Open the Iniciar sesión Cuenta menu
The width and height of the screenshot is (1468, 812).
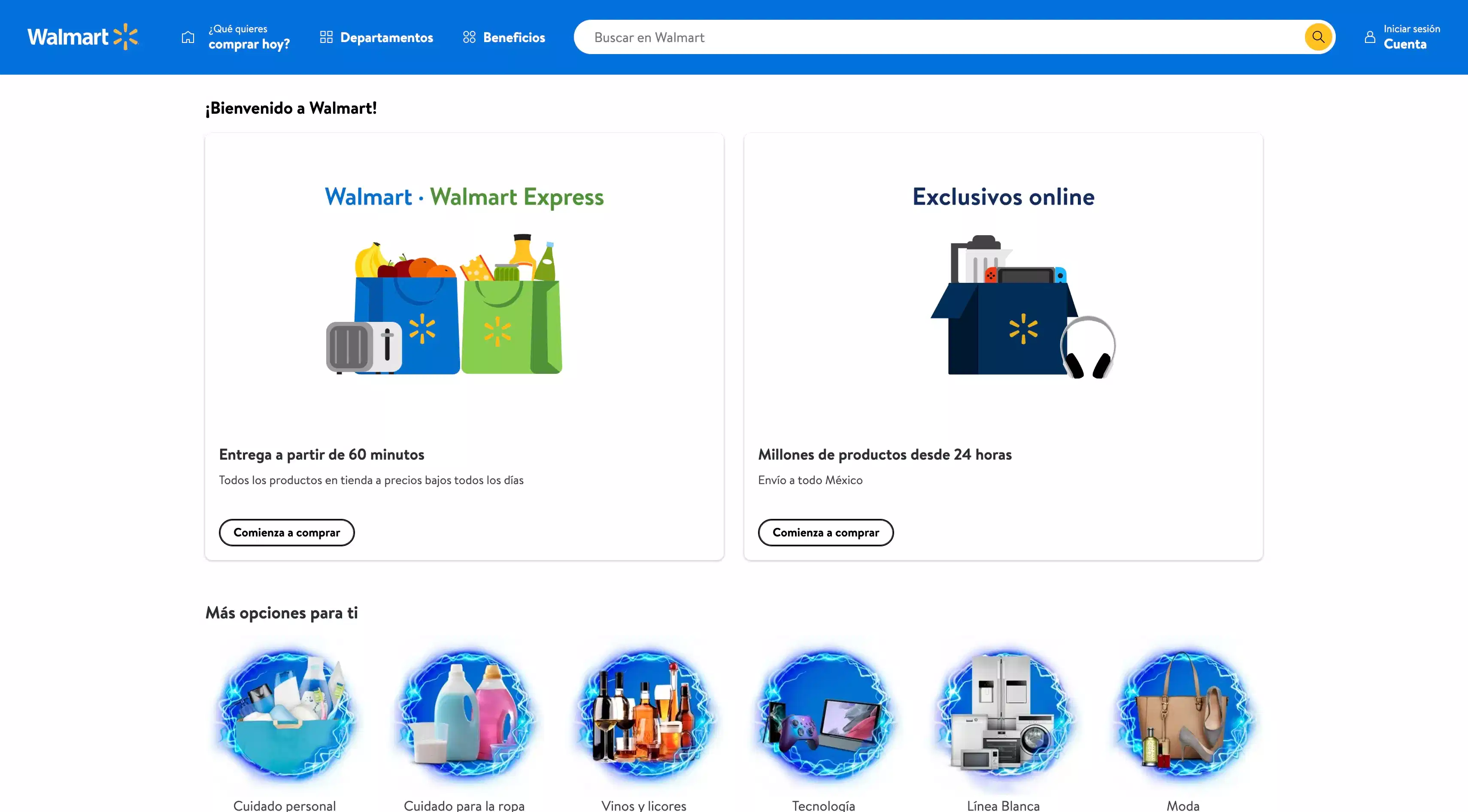tap(1402, 37)
